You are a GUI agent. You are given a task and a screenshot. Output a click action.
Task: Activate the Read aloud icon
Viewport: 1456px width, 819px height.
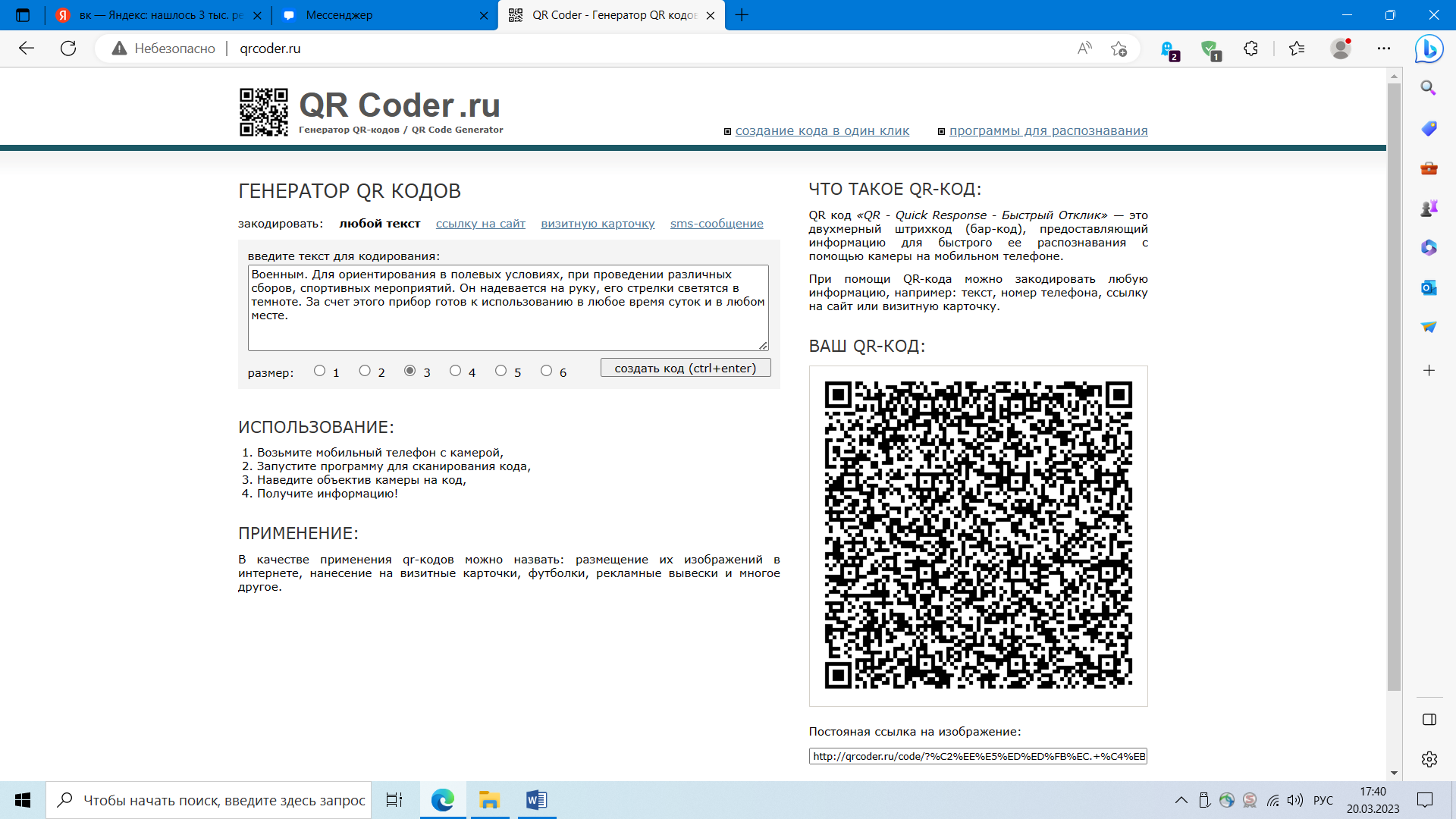(x=1084, y=49)
